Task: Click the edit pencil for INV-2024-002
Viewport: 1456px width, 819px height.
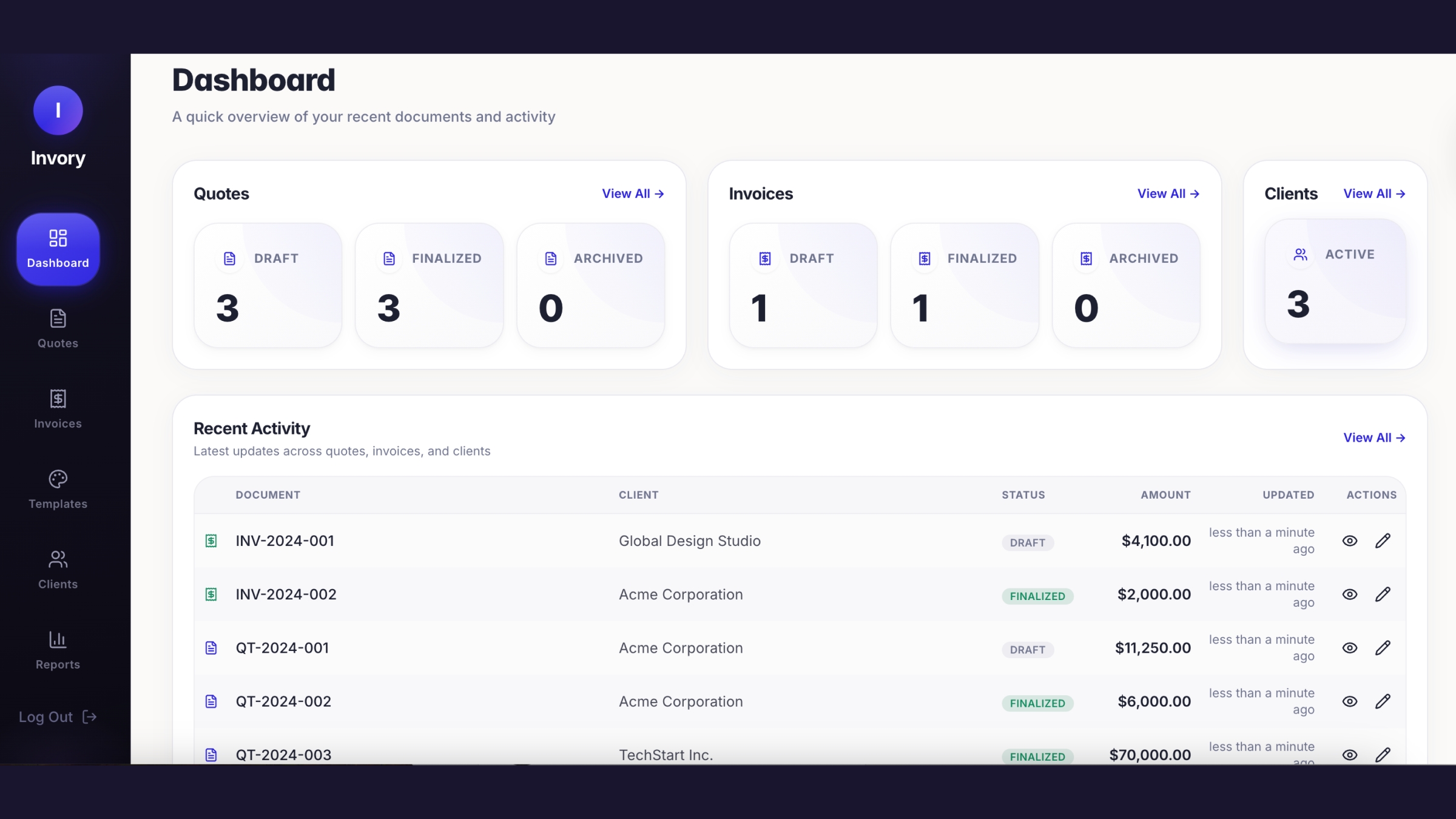Action: [1383, 595]
